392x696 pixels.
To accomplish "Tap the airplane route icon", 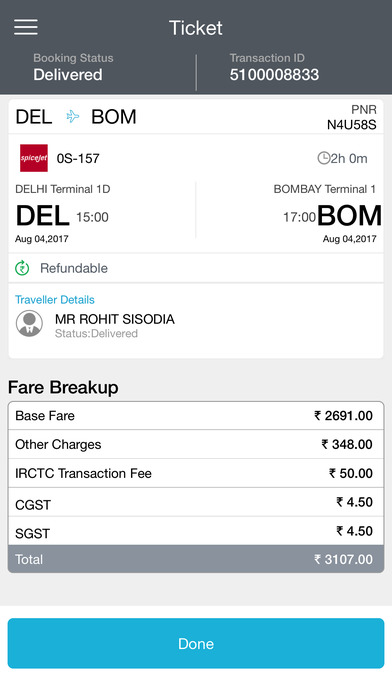I will pos(73,117).
